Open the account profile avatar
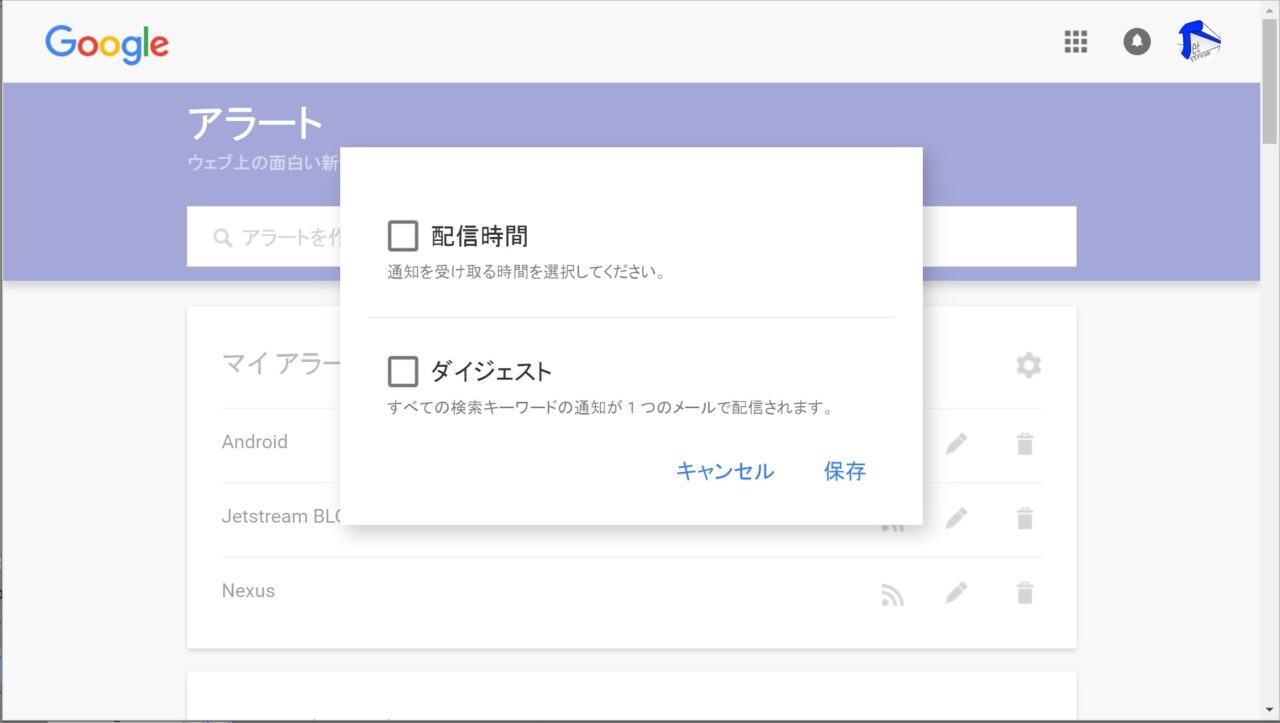This screenshot has width=1280, height=723. pos(1199,41)
